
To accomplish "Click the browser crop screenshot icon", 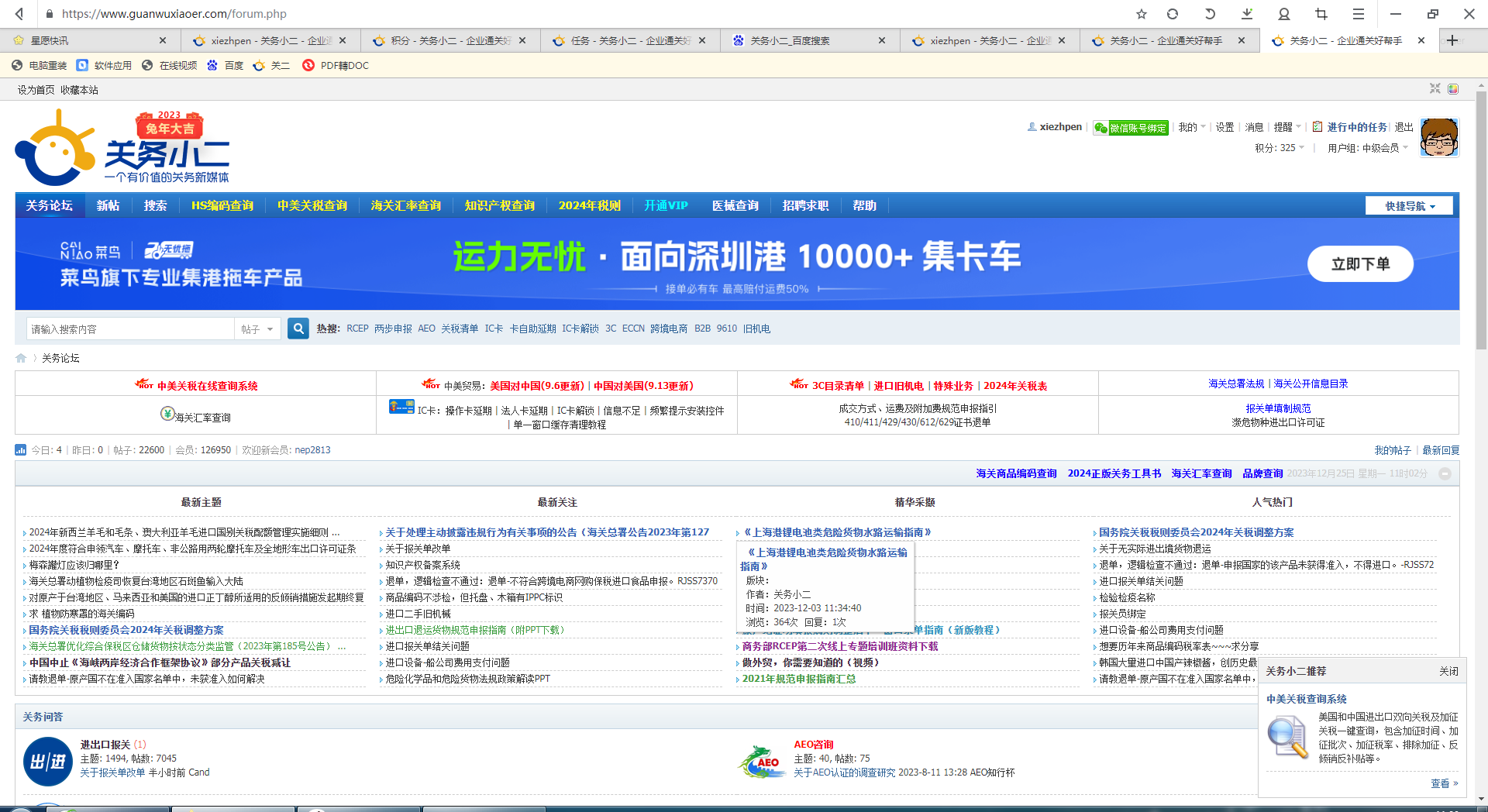I will (x=1321, y=14).
